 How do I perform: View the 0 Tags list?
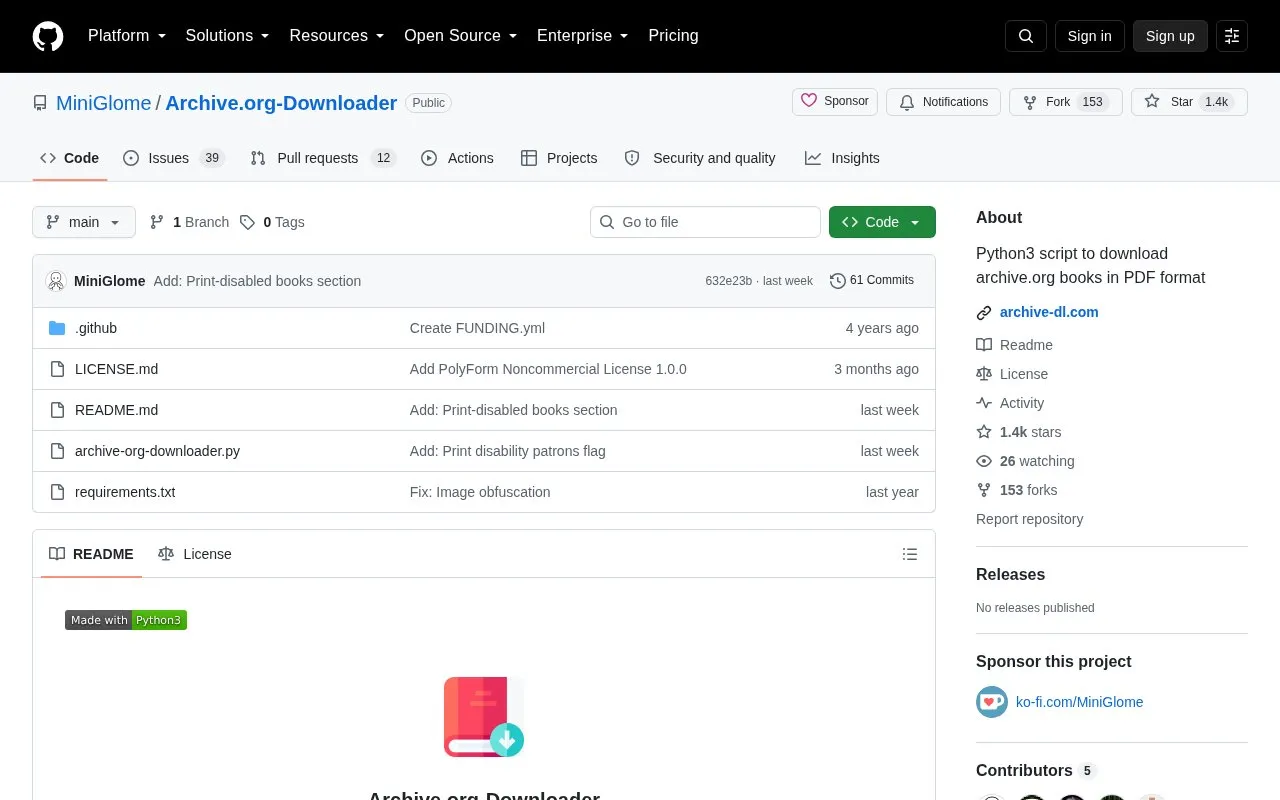pos(272,222)
